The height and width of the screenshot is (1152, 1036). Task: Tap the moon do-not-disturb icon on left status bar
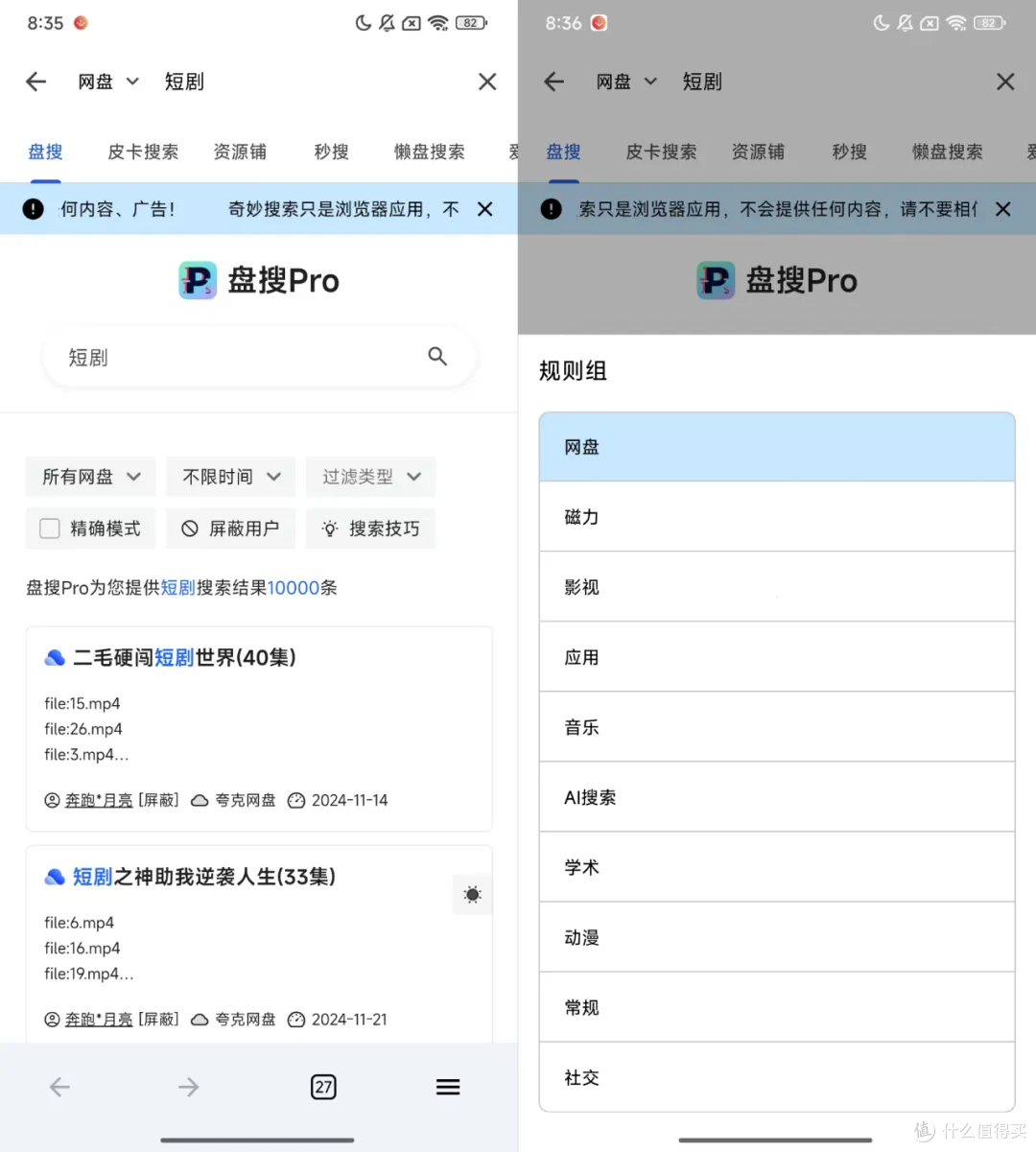[363, 23]
